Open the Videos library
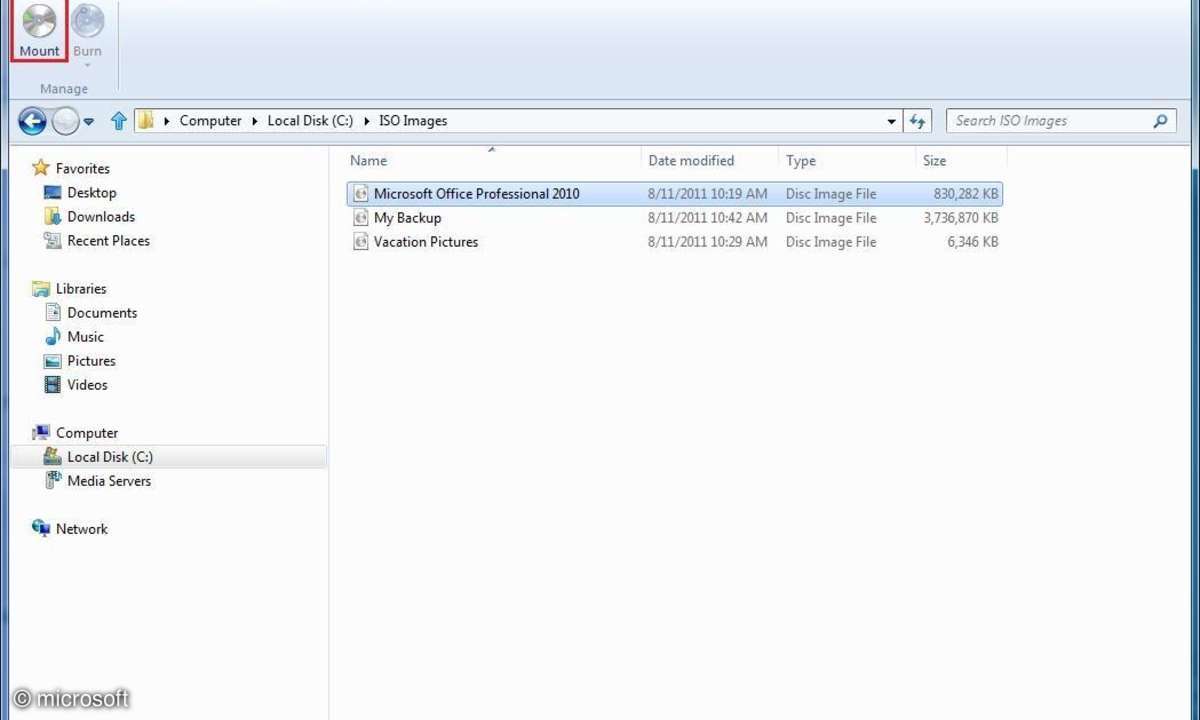Image resolution: width=1200 pixels, height=720 pixels. pyautogui.click(x=87, y=385)
